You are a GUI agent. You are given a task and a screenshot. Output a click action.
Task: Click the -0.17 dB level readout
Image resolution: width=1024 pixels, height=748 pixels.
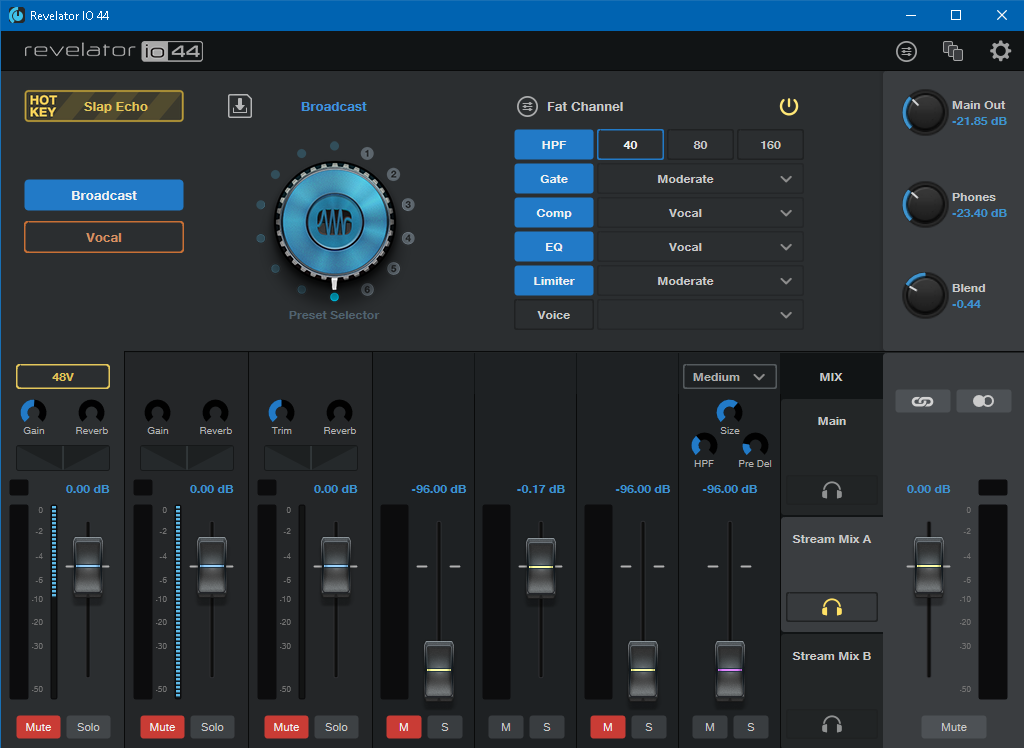540,489
